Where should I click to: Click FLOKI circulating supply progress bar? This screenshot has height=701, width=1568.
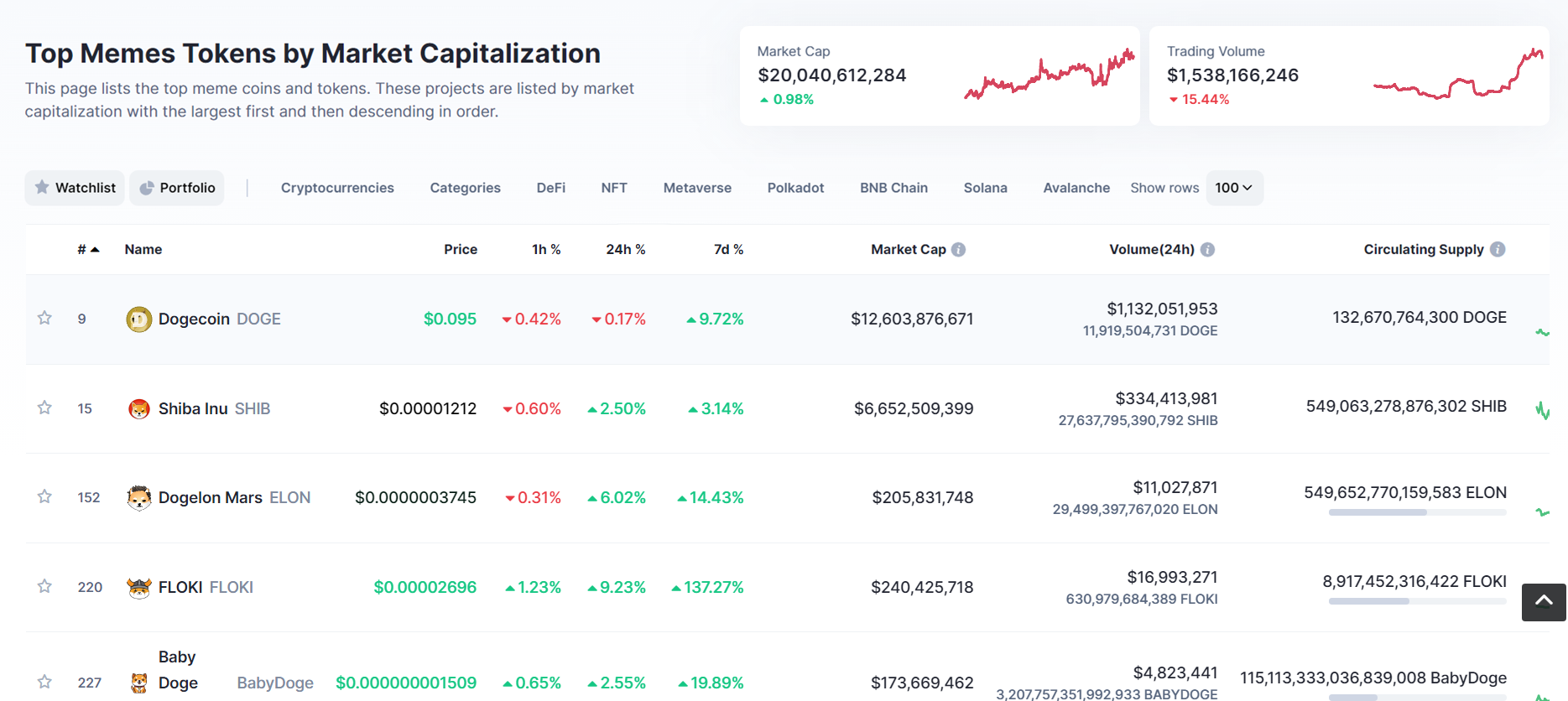(x=1418, y=601)
